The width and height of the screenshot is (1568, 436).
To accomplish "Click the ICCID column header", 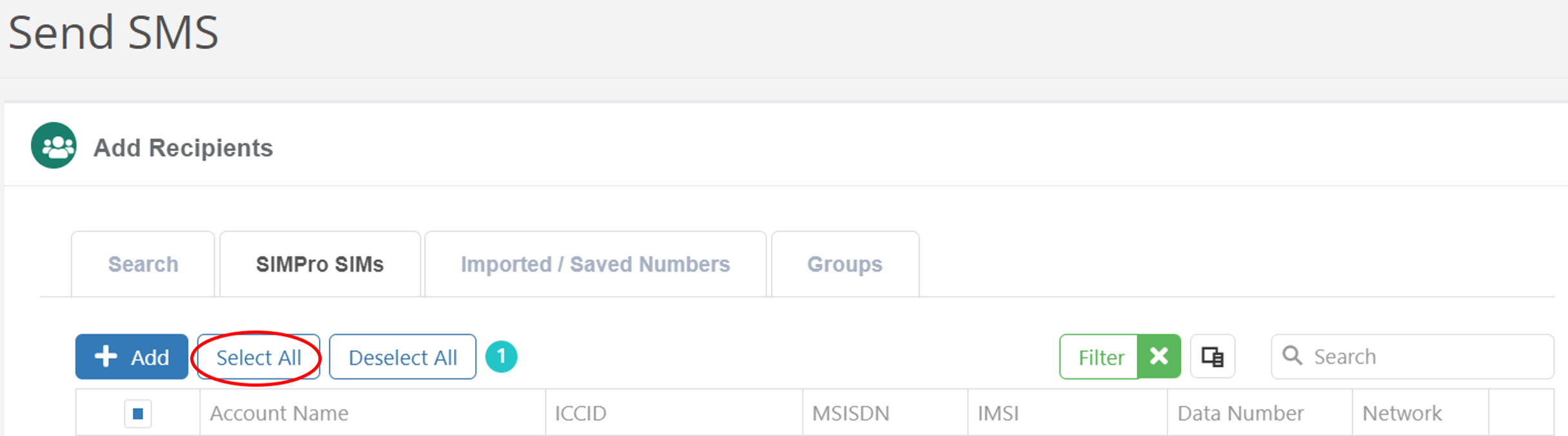I will tap(581, 413).
